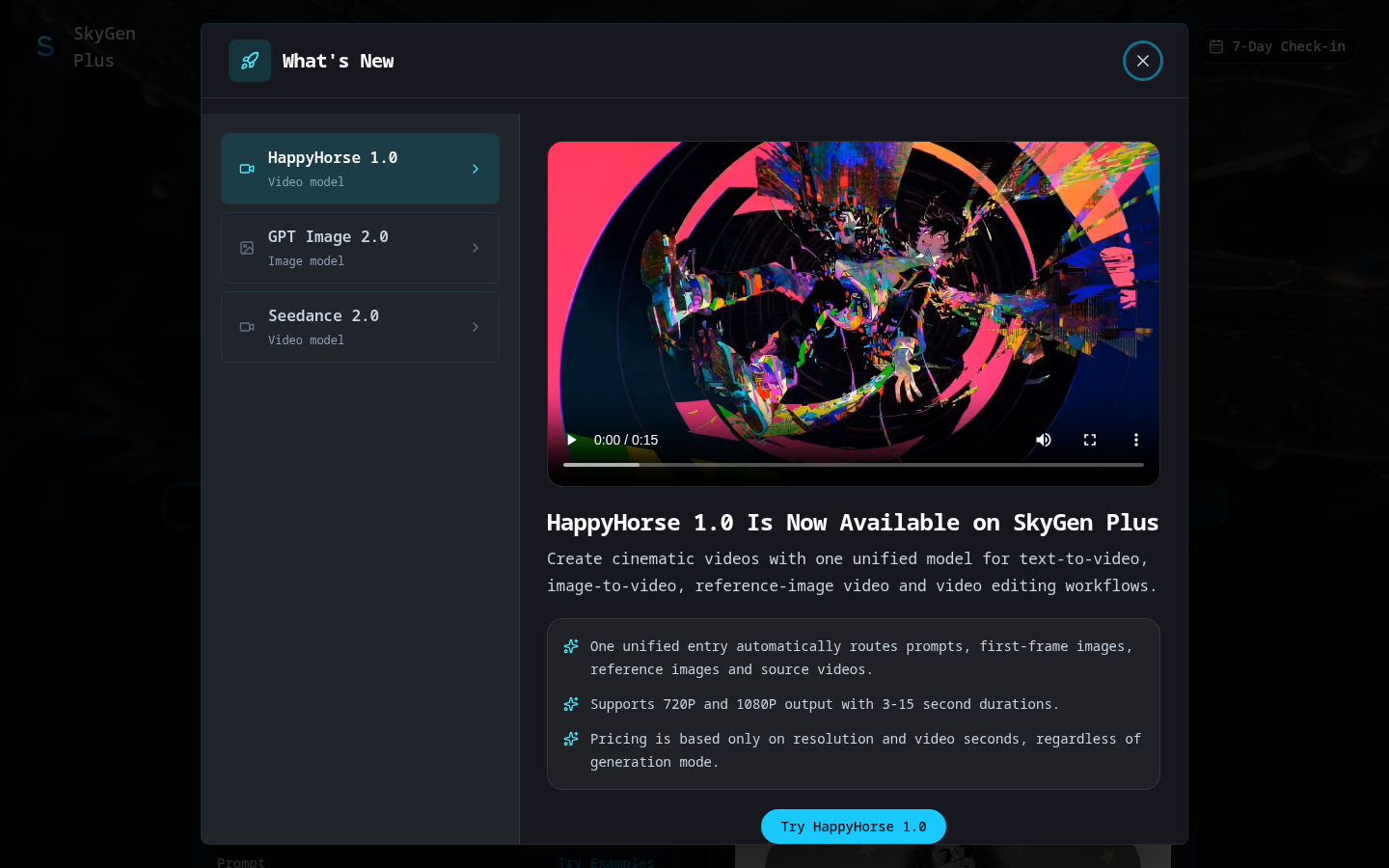Click the 7-Day Check-in button behind the dialog
Screen dimensions: 1389x868
(x=1278, y=46)
